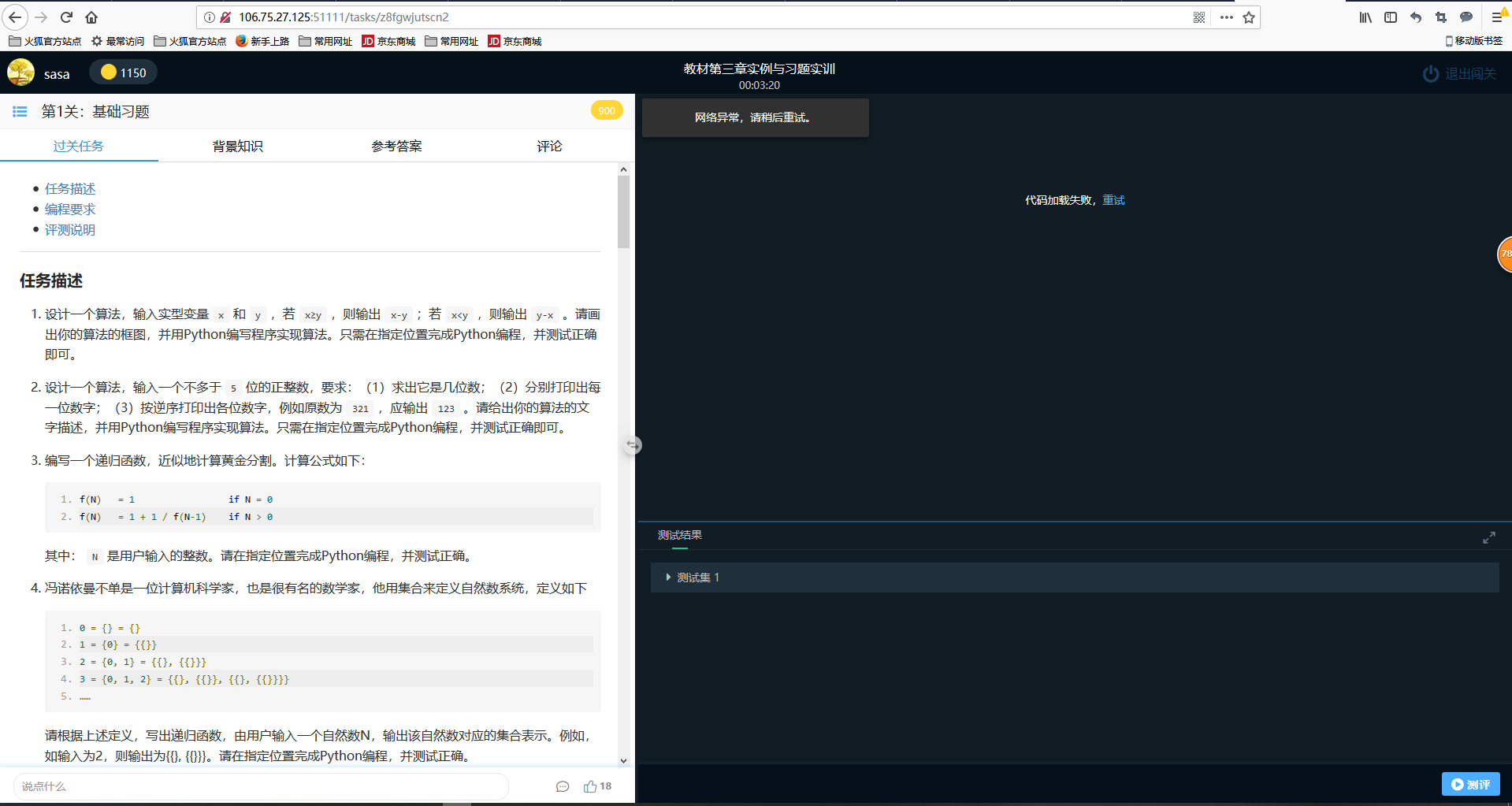Click 重试 to reload the code
Viewport: 1512px width, 806px height.
pos(1113,200)
